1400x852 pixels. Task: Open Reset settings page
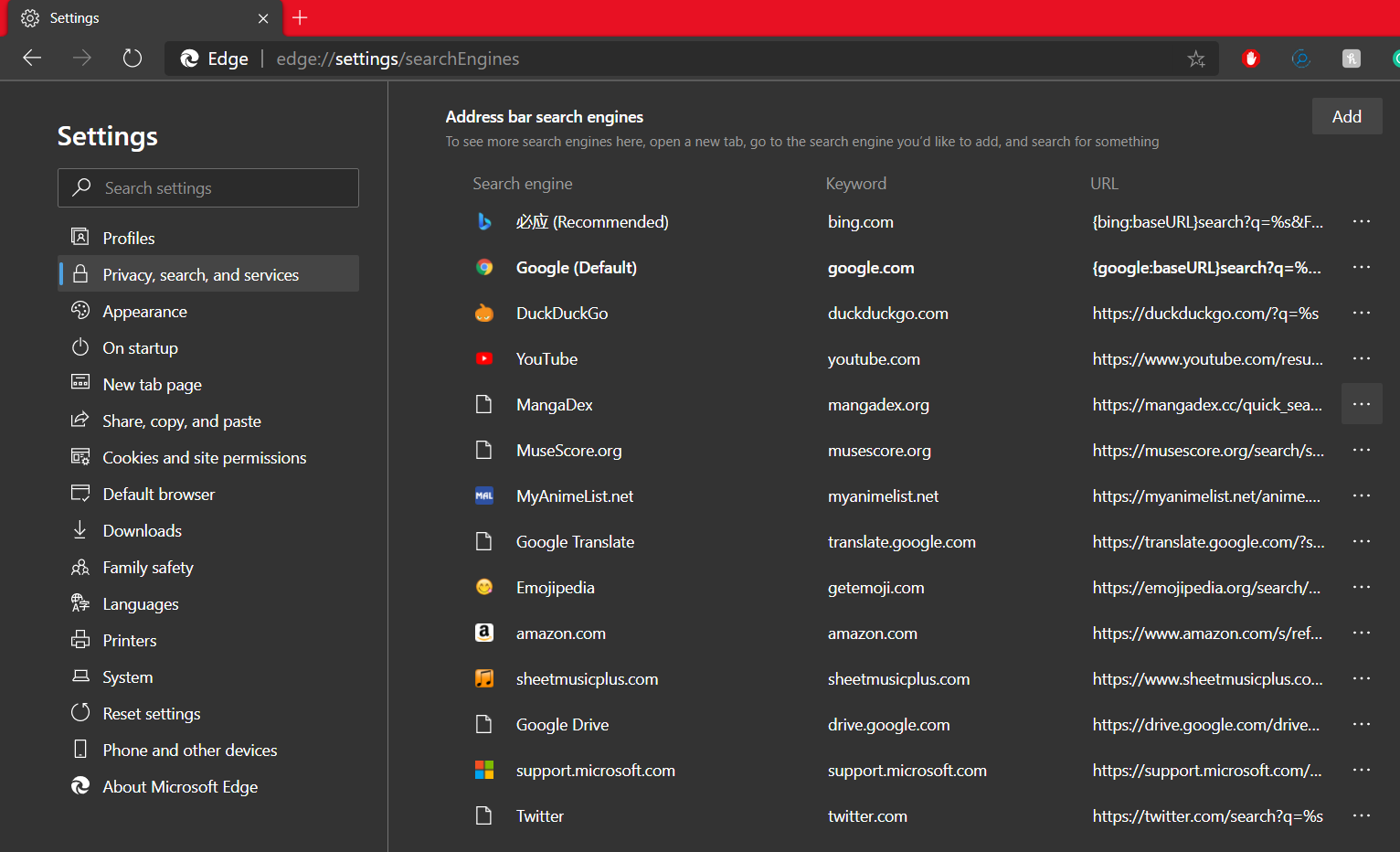point(208,713)
